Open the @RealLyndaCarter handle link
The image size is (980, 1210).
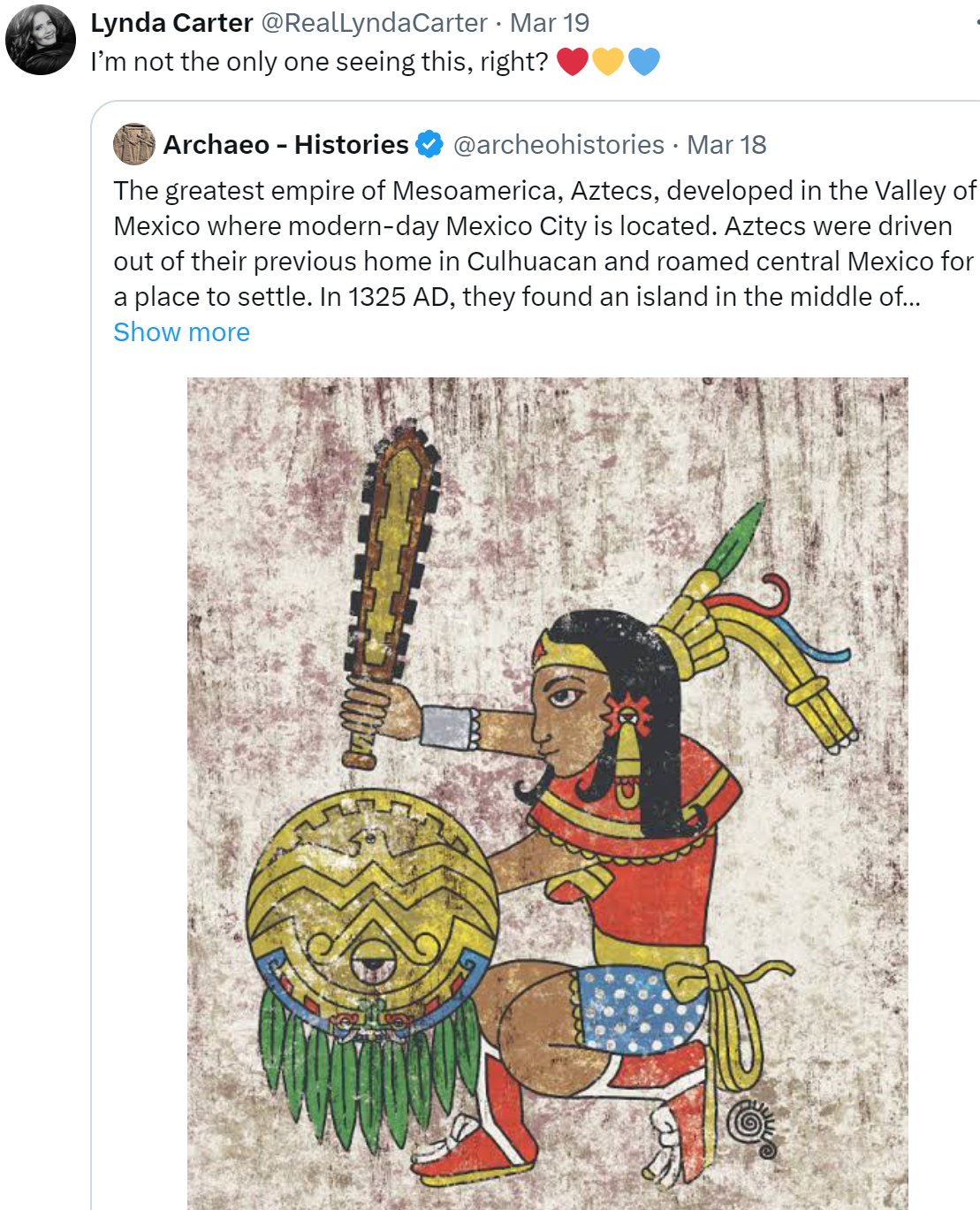click(375, 22)
